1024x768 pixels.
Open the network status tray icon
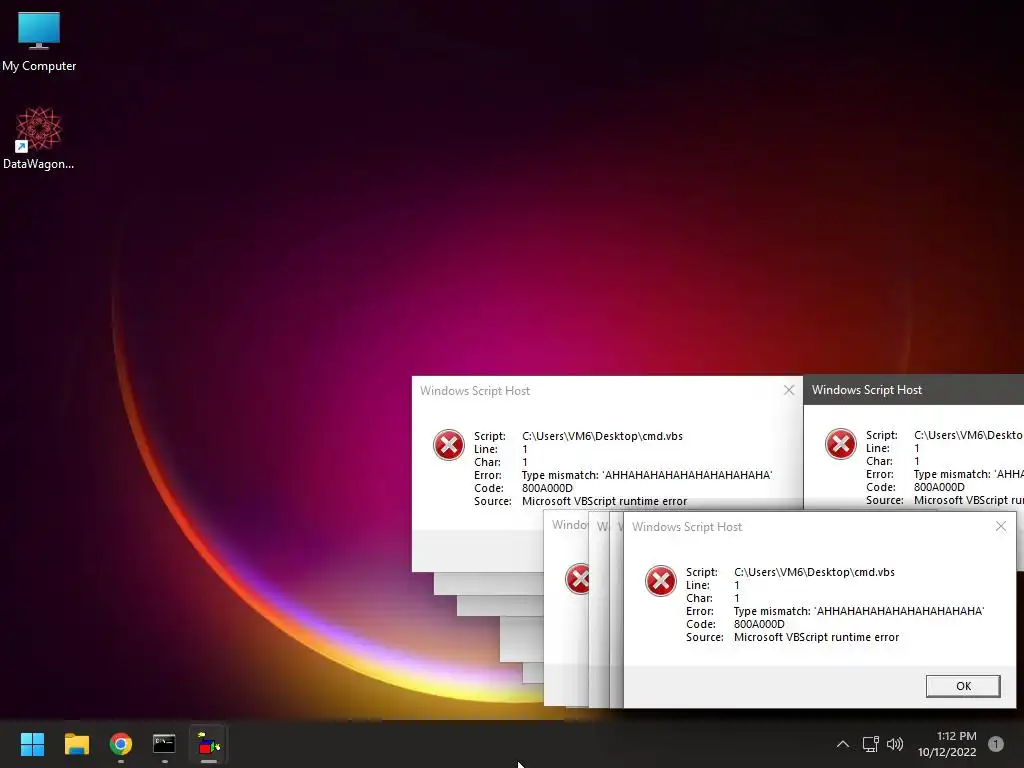click(x=870, y=744)
